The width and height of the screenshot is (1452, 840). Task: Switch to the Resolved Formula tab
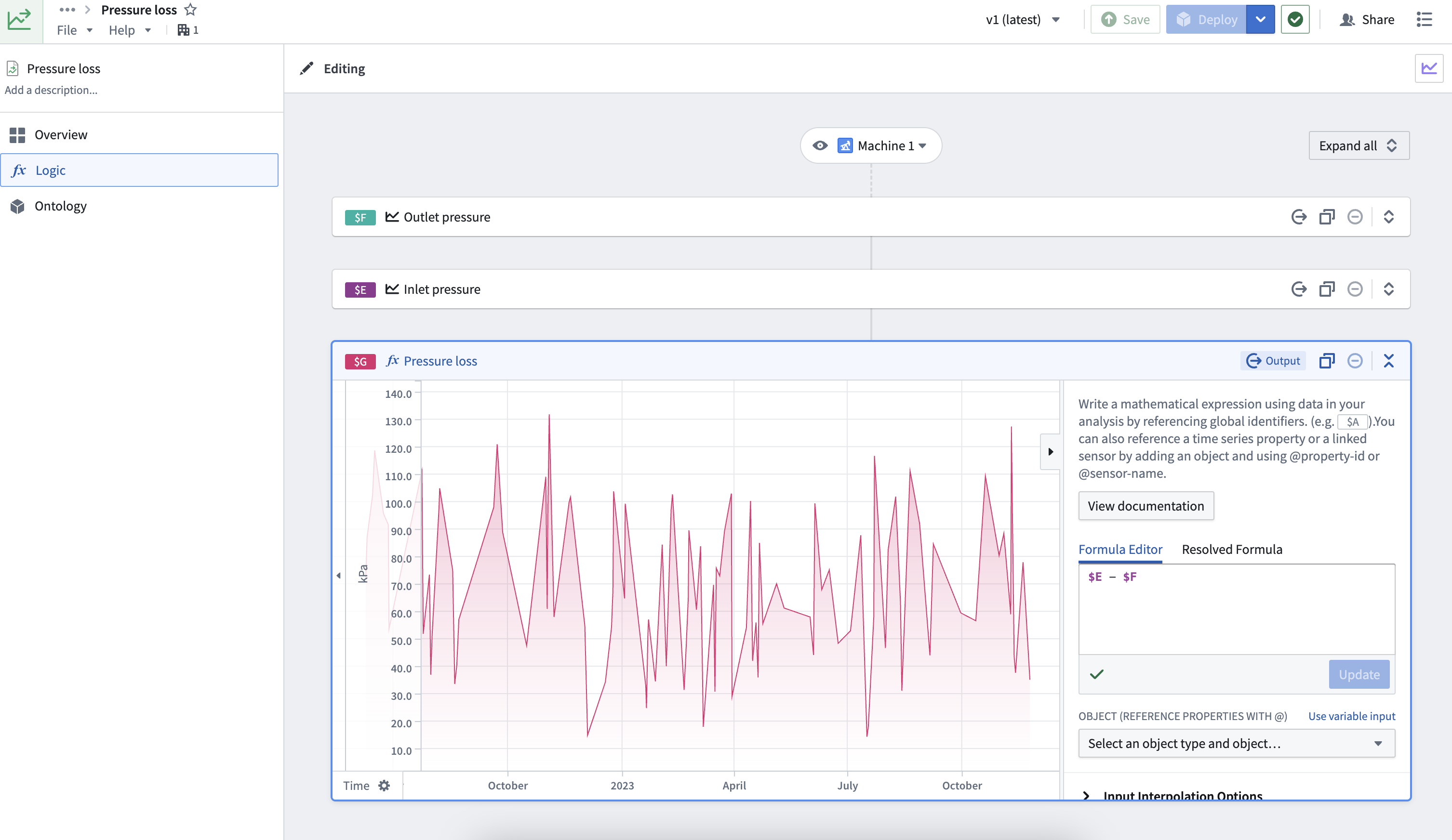(1232, 549)
